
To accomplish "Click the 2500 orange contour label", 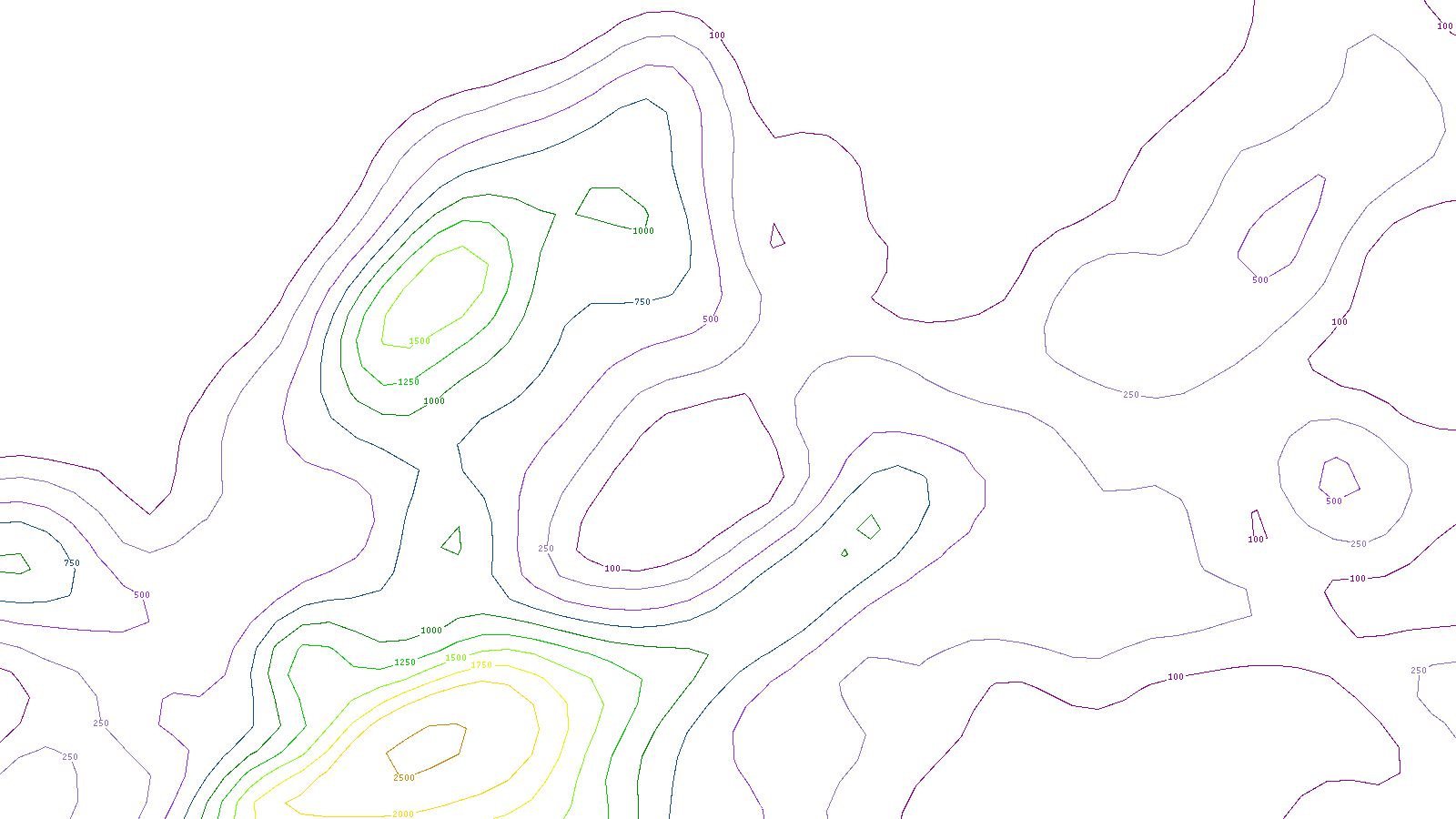I will 404,777.
